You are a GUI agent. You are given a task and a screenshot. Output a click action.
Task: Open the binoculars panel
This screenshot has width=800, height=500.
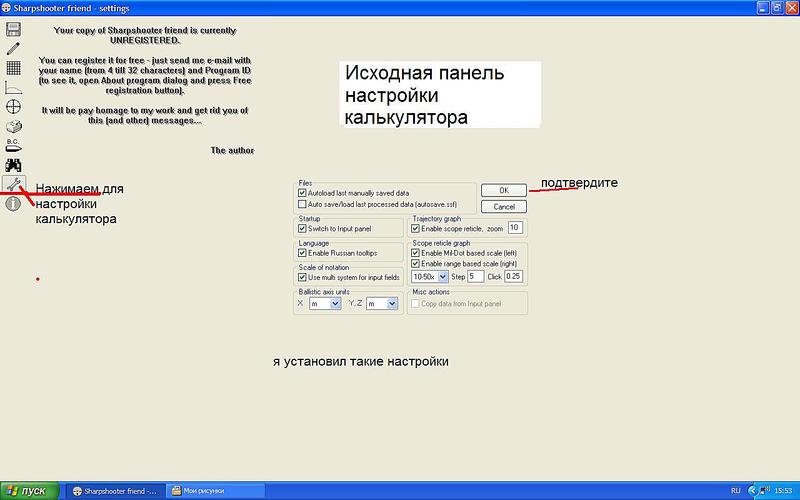pos(13,165)
